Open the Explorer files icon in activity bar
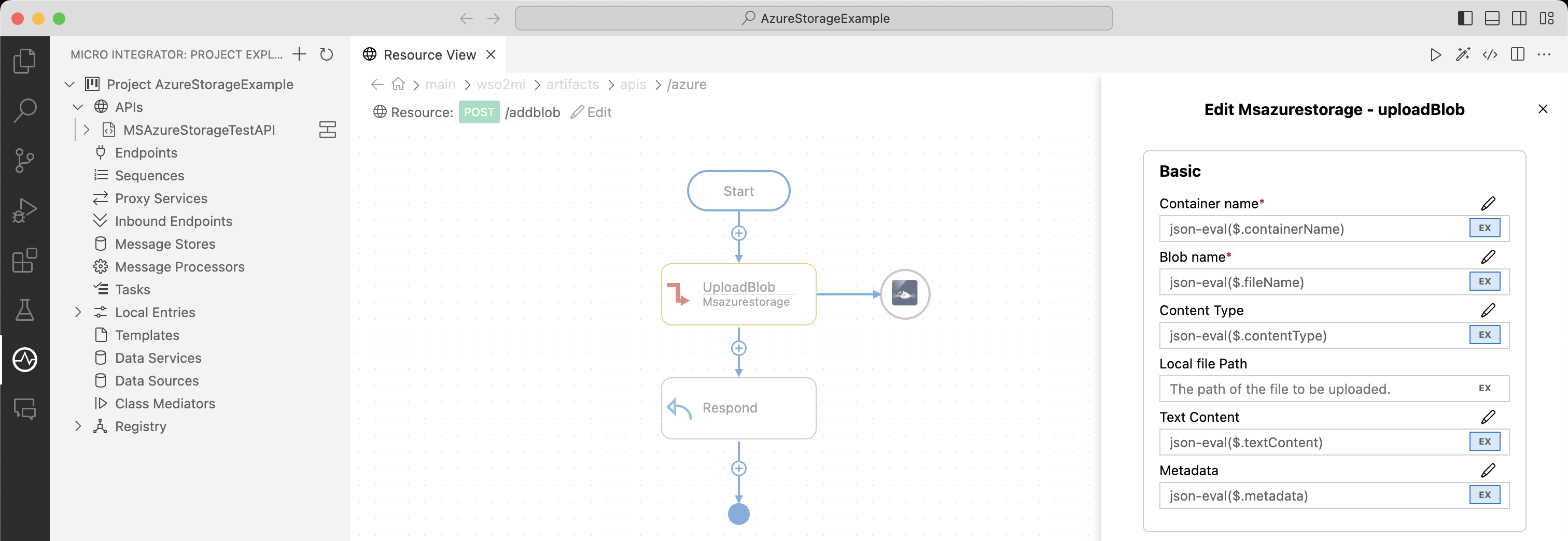The height and width of the screenshot is (541, 1568). [x=24, y=61]
